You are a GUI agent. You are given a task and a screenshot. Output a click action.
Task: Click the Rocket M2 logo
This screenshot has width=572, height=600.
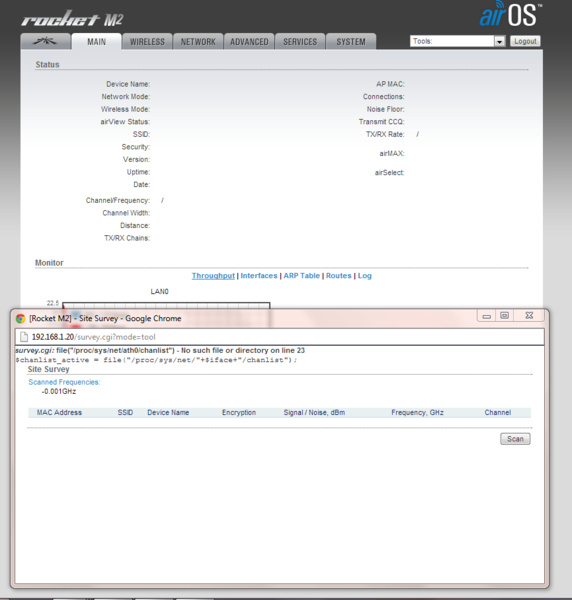[72, 19]
